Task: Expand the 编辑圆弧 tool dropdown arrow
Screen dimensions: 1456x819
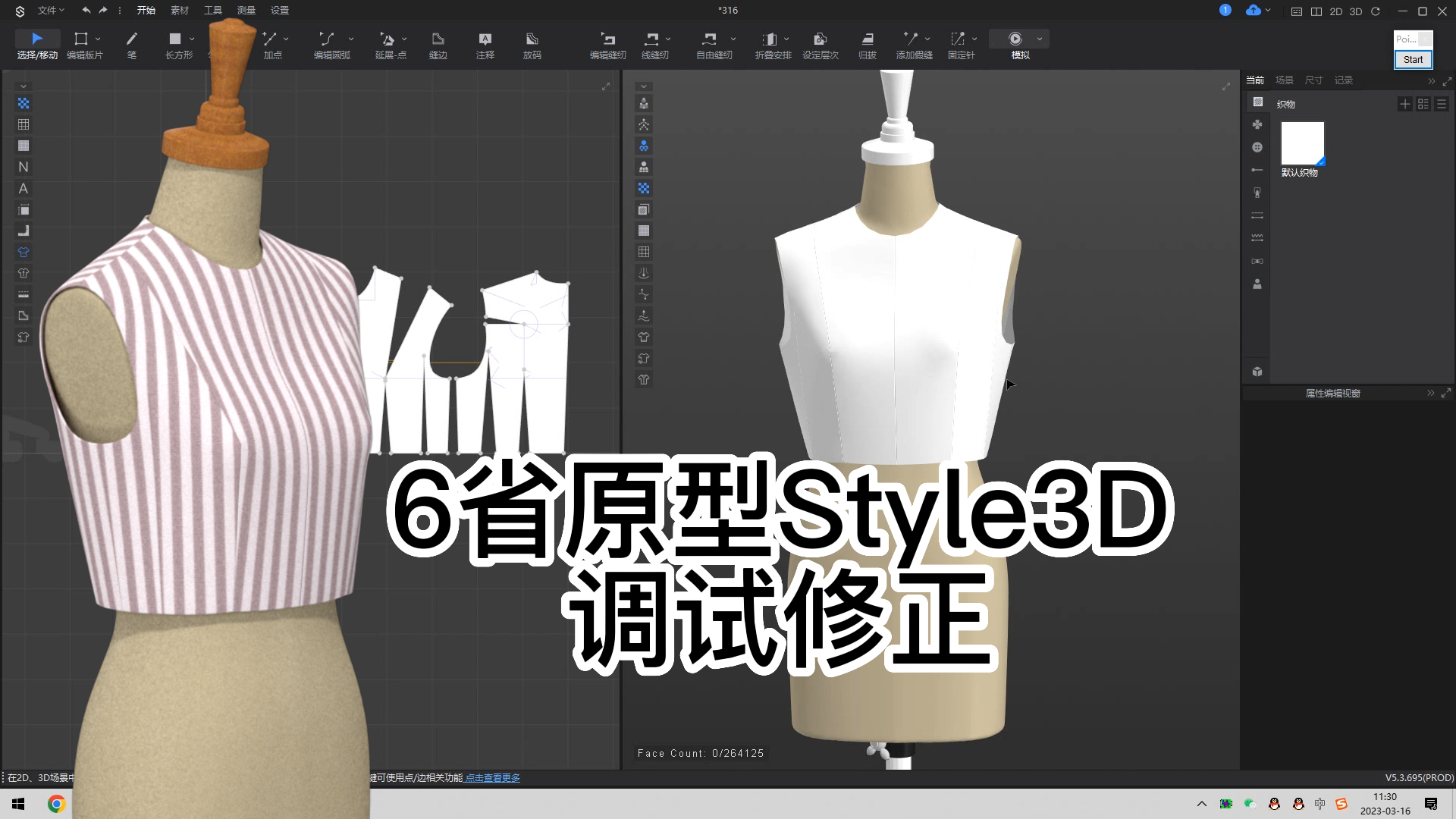Action: [x=351, y=39]
